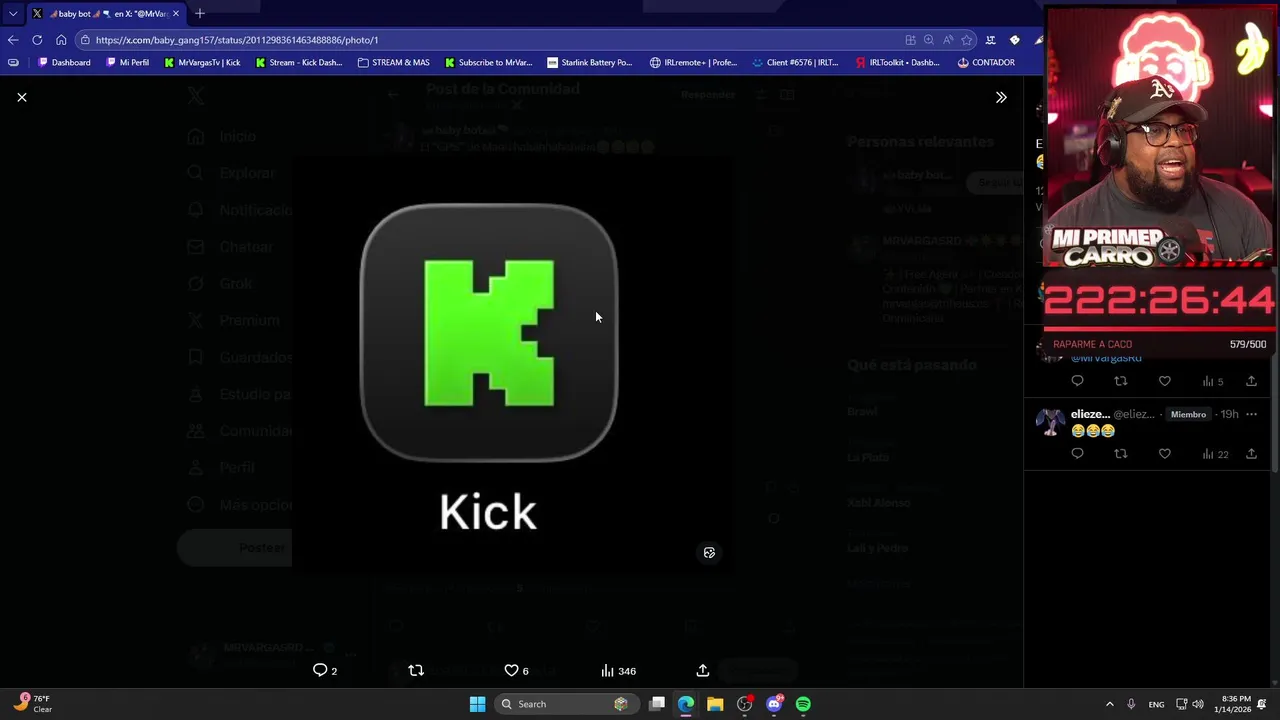Activate read aloud in the address bar
1280x720 pixels.
(x=948, y=40)
